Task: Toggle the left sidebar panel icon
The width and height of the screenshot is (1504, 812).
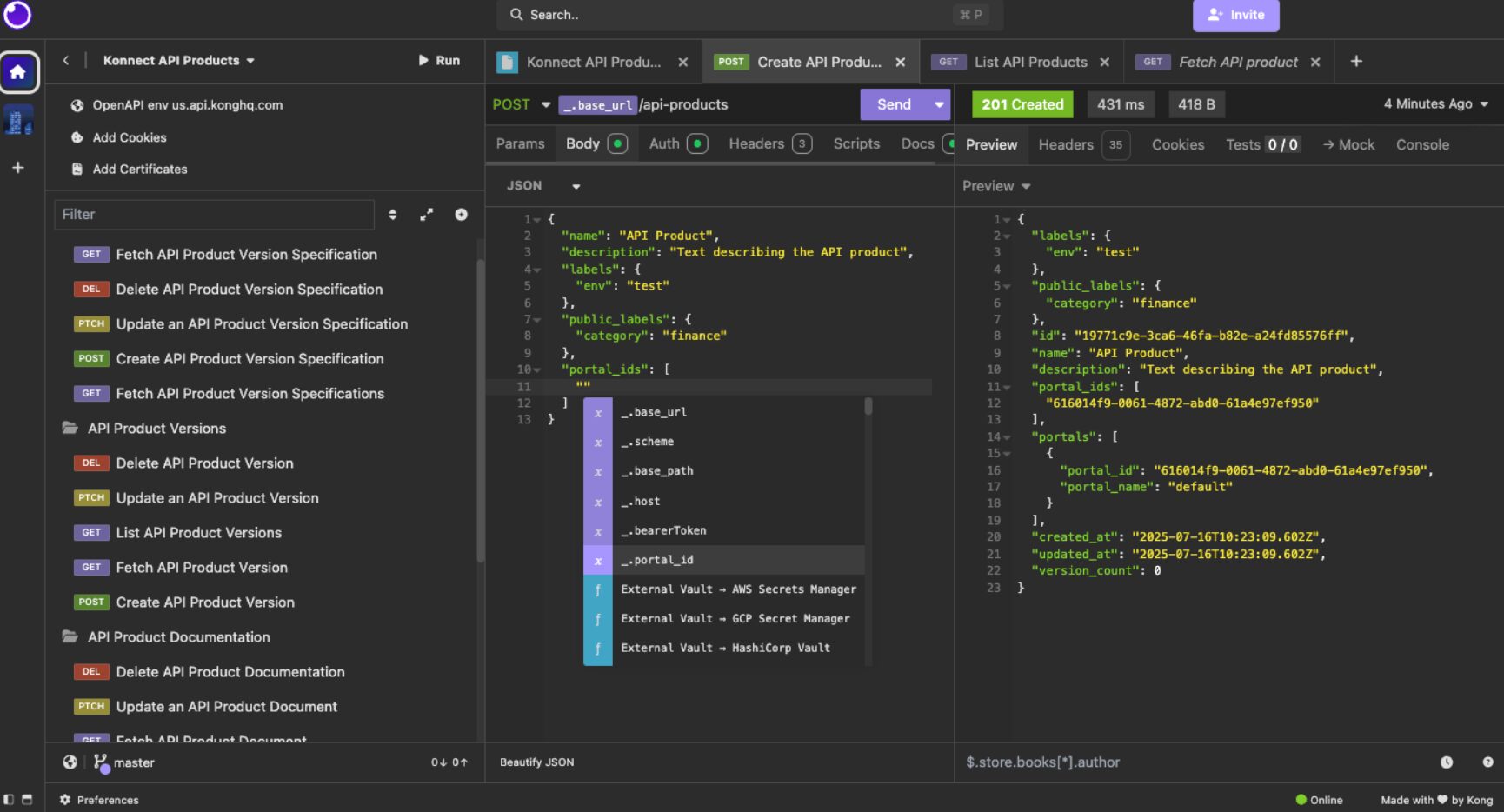Action: click(9, 799)
